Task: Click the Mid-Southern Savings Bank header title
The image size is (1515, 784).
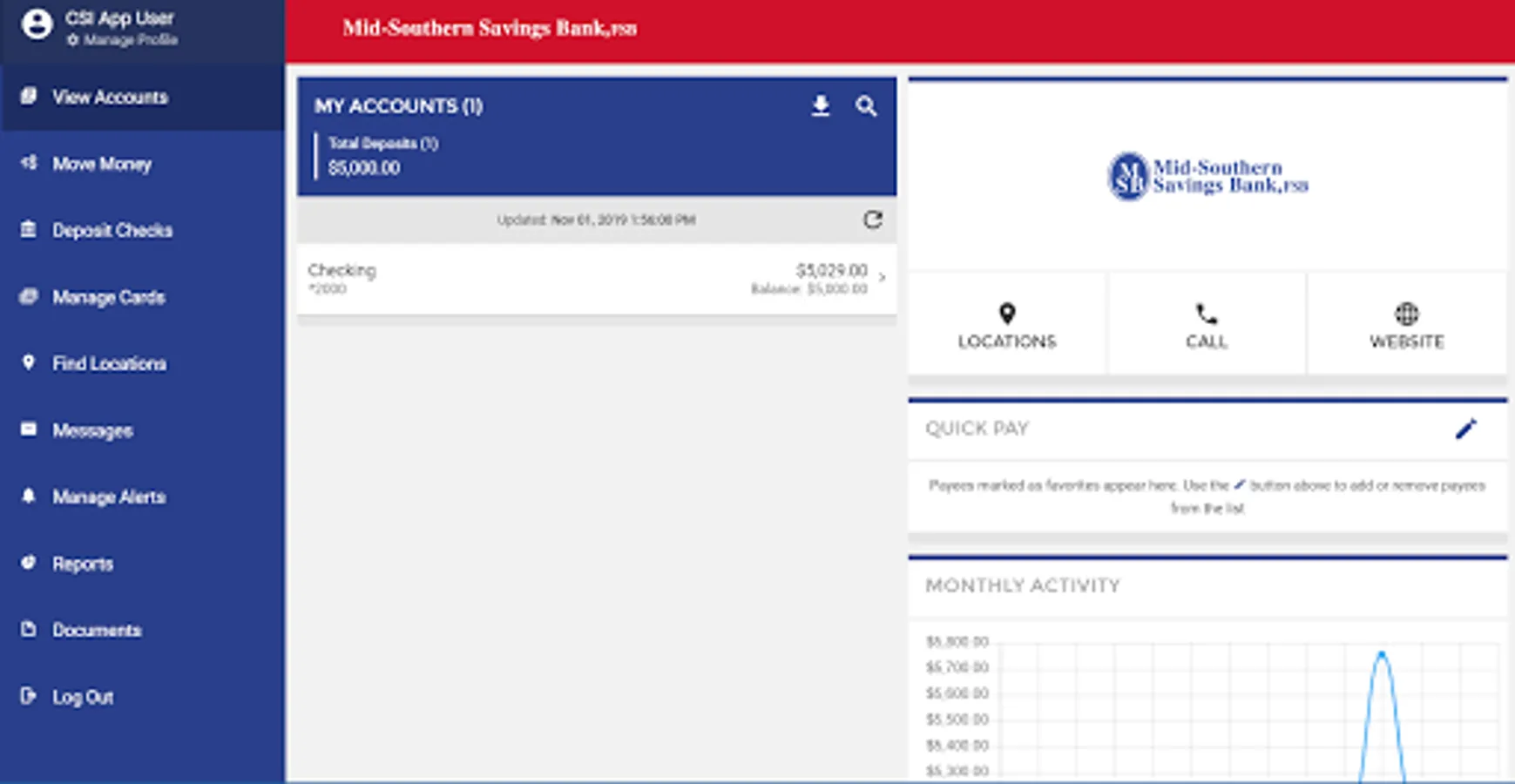Action: (490, 29)
